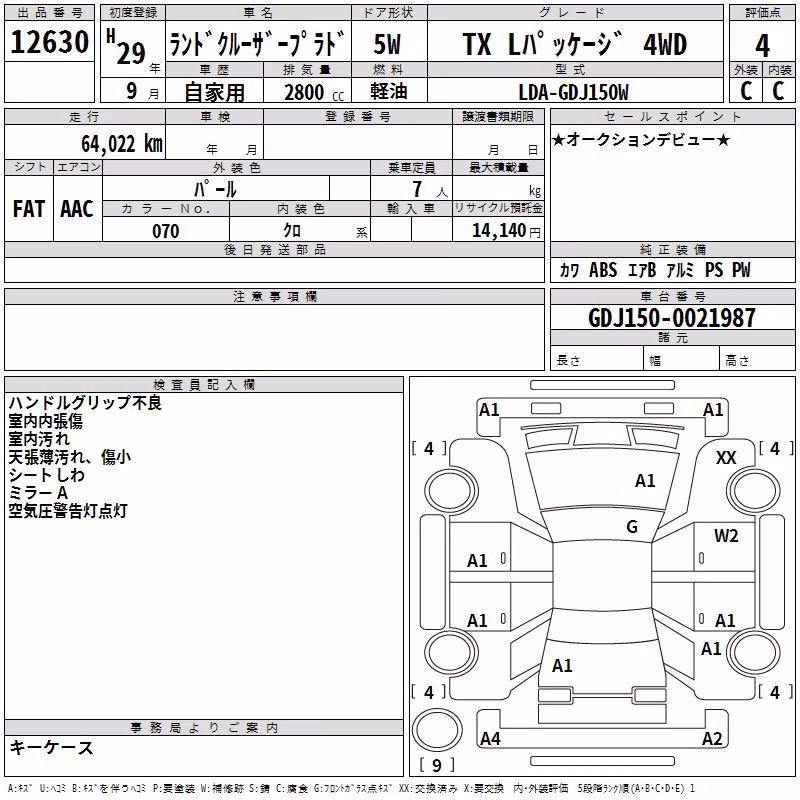
Task: Click the ABS equipment entry
Action: [x=603, y=270]
